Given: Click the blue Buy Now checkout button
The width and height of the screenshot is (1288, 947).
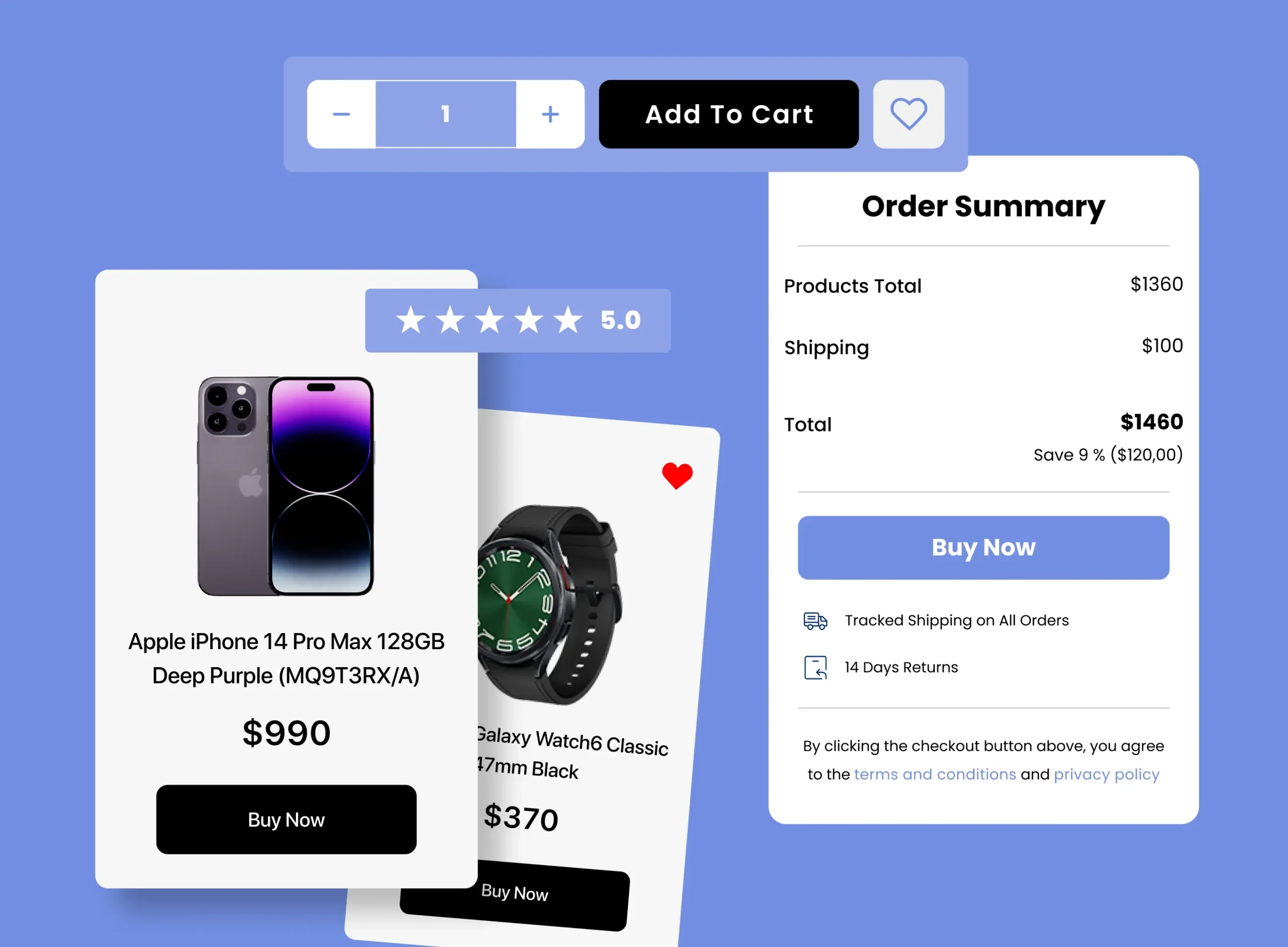Looking at the screenshot, I should pos(983,547).
